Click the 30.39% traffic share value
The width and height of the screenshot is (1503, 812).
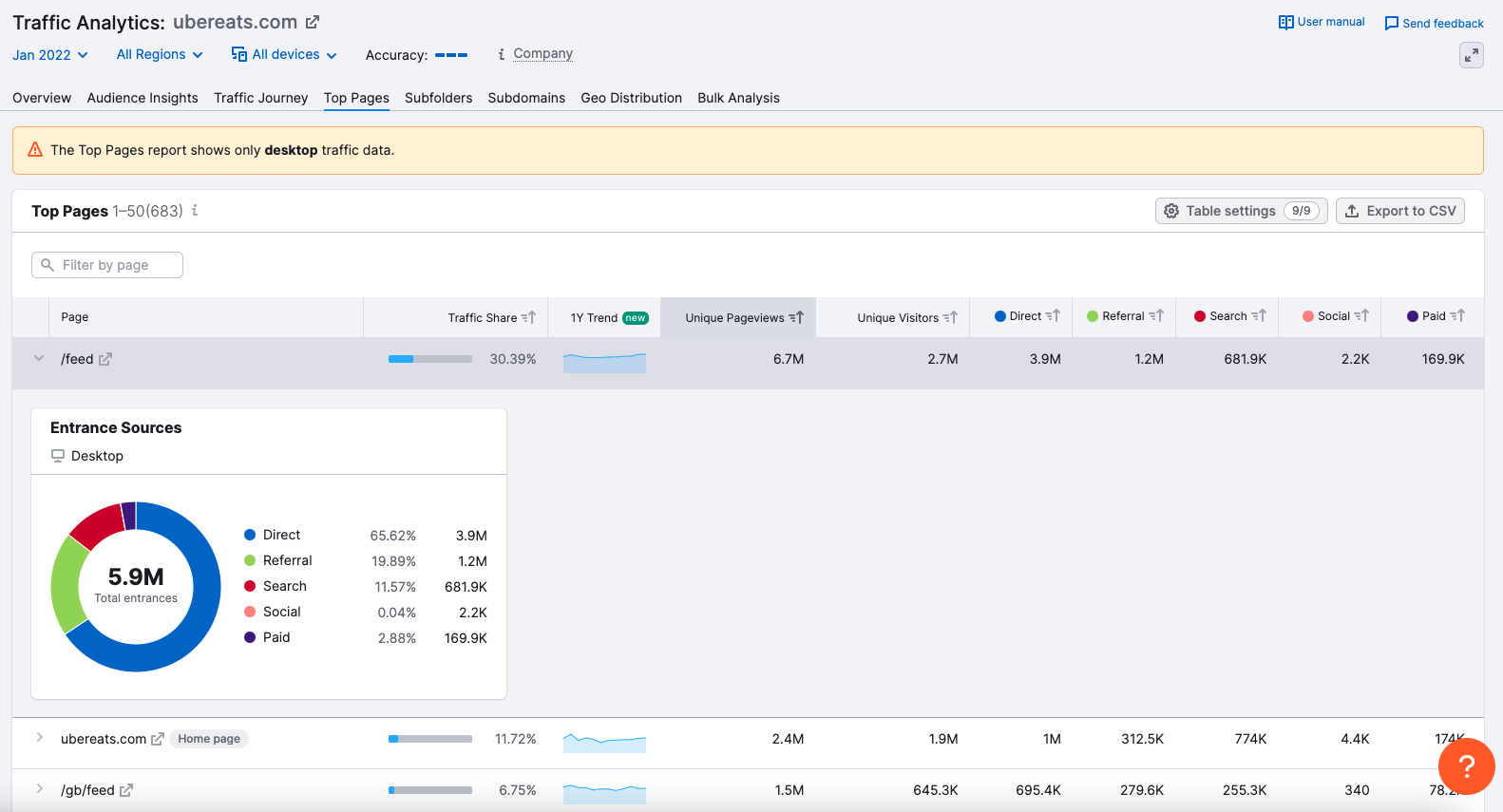513,359
